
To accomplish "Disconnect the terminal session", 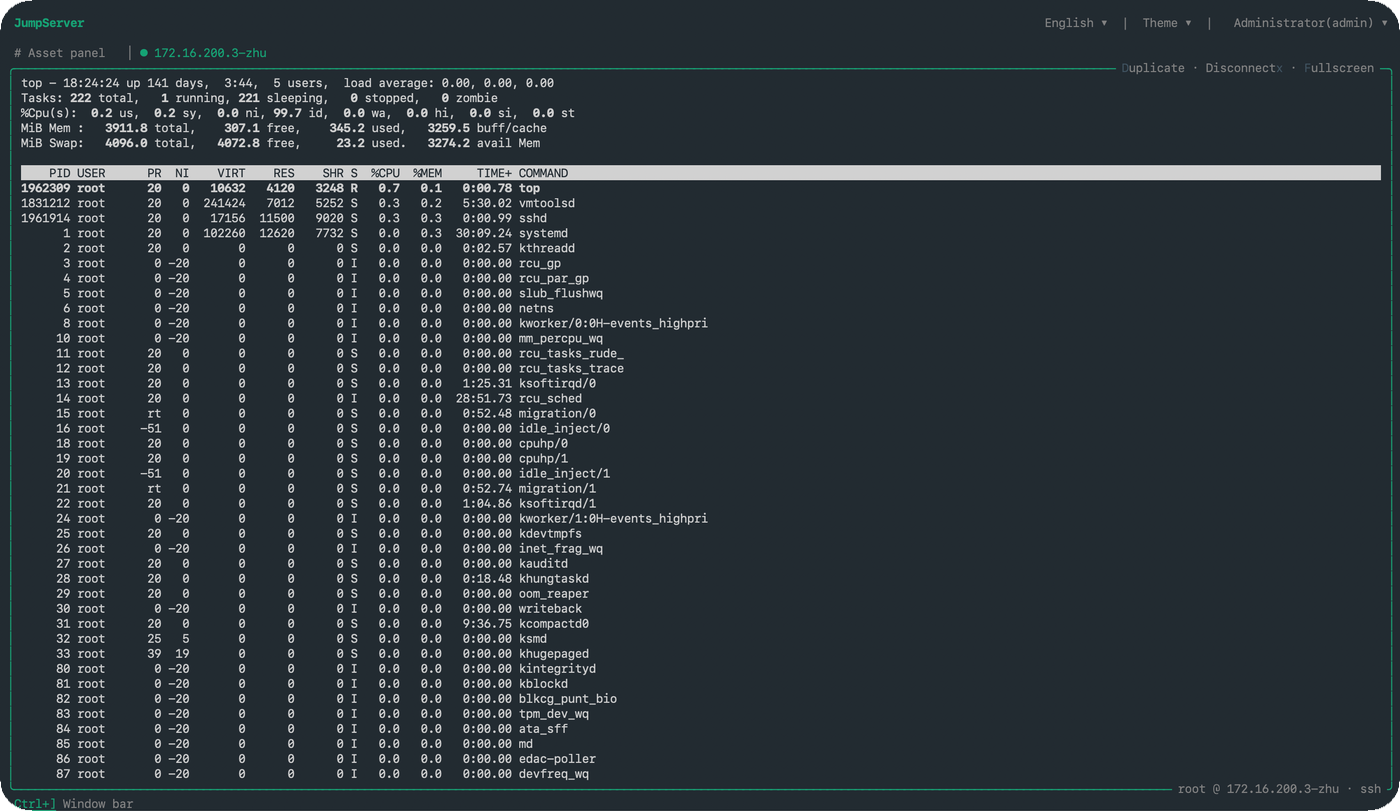I will pos(1244,68).
